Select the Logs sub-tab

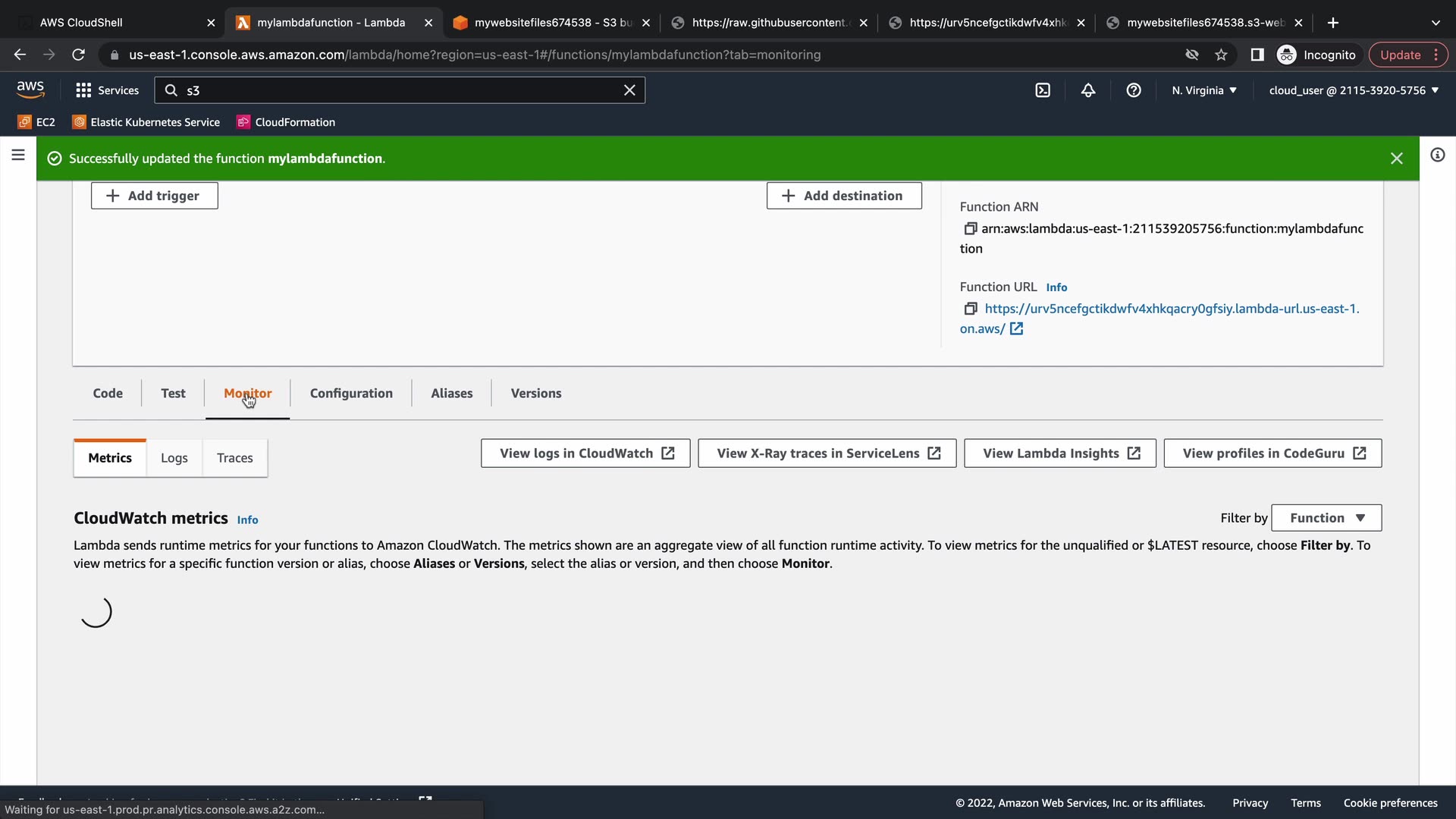tap(174, 458)
